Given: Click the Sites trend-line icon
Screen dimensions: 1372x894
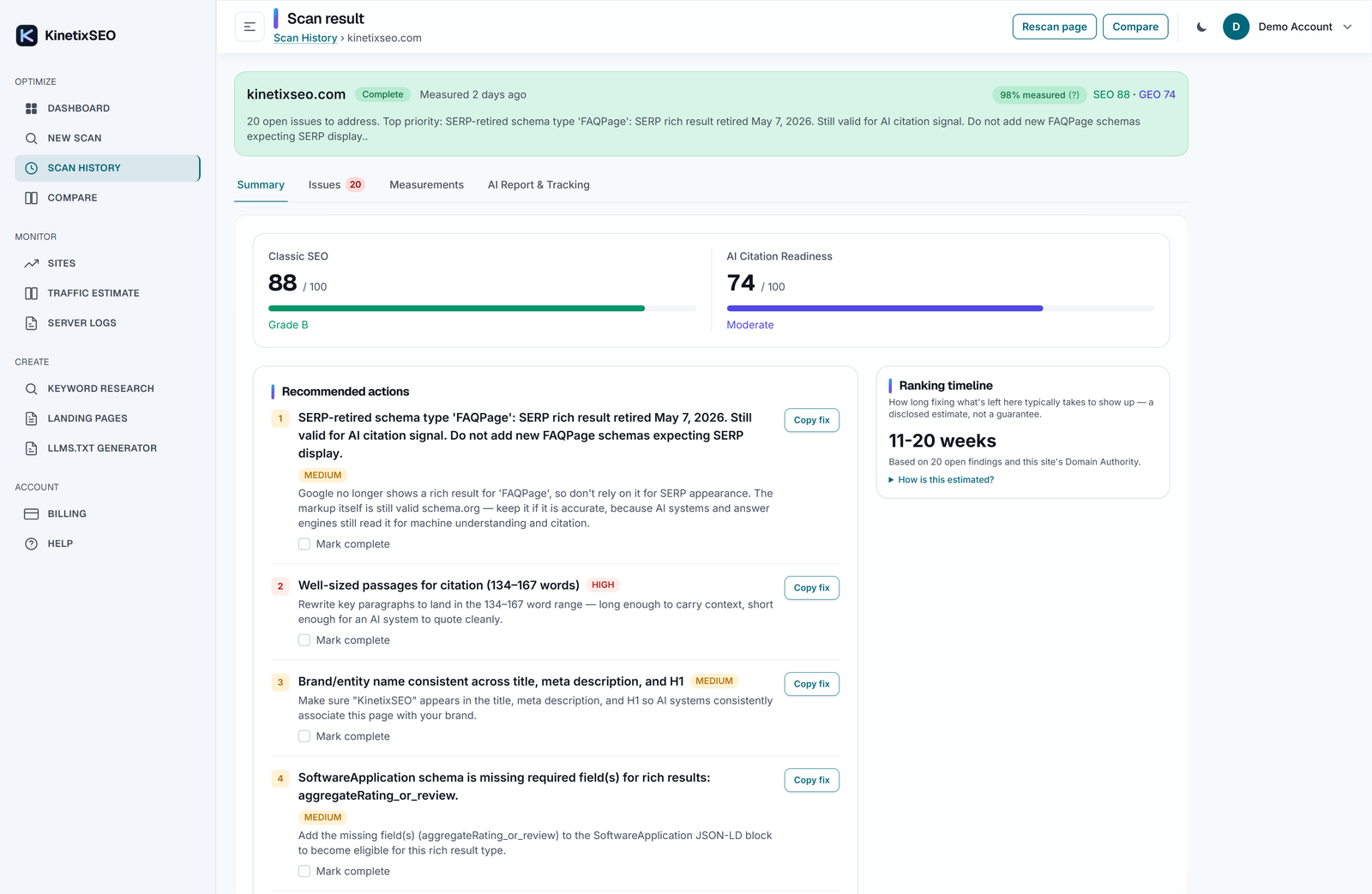Looking at the screenshot, I should [x=31, y=263].
